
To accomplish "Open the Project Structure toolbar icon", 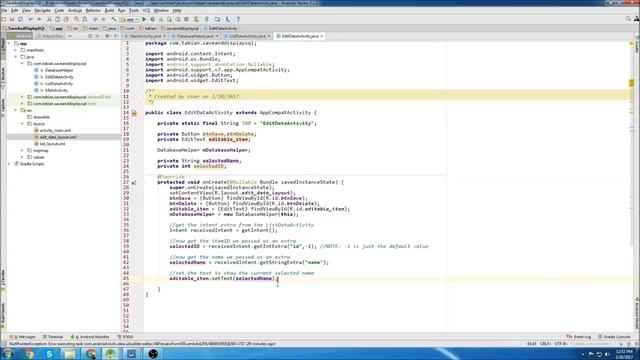I will 217,19.
